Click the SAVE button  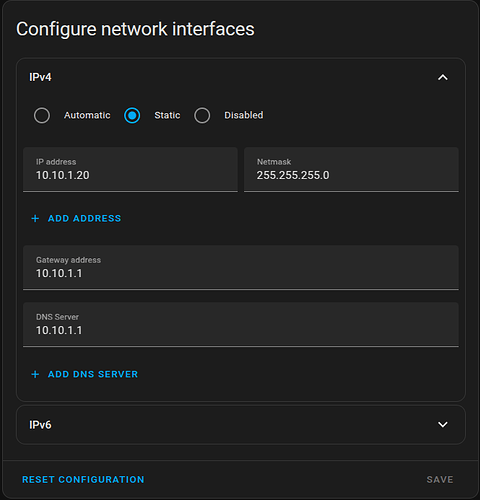pos(440,480)
